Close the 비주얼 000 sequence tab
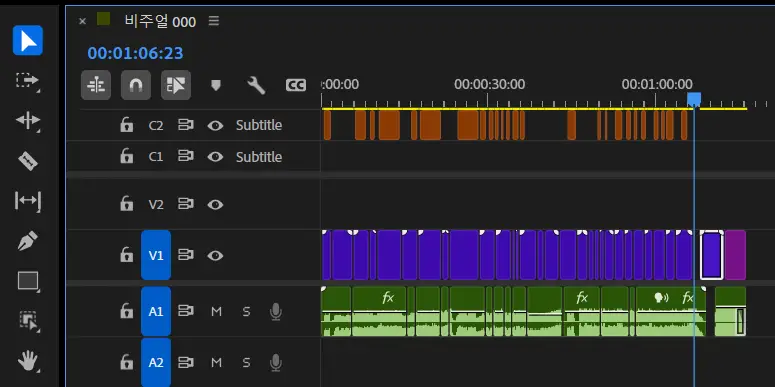 pyautogui.click(x=83, y=21)
